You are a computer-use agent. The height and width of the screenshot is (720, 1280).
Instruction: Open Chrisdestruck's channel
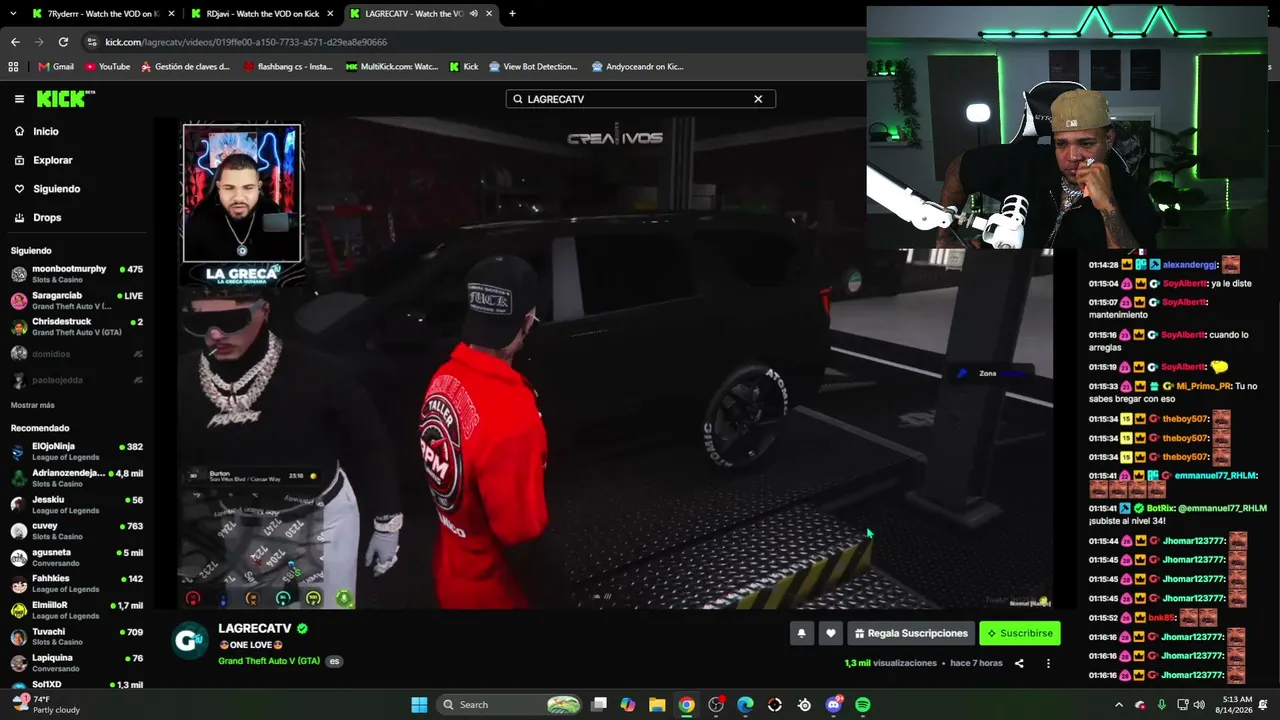point(77,326)
